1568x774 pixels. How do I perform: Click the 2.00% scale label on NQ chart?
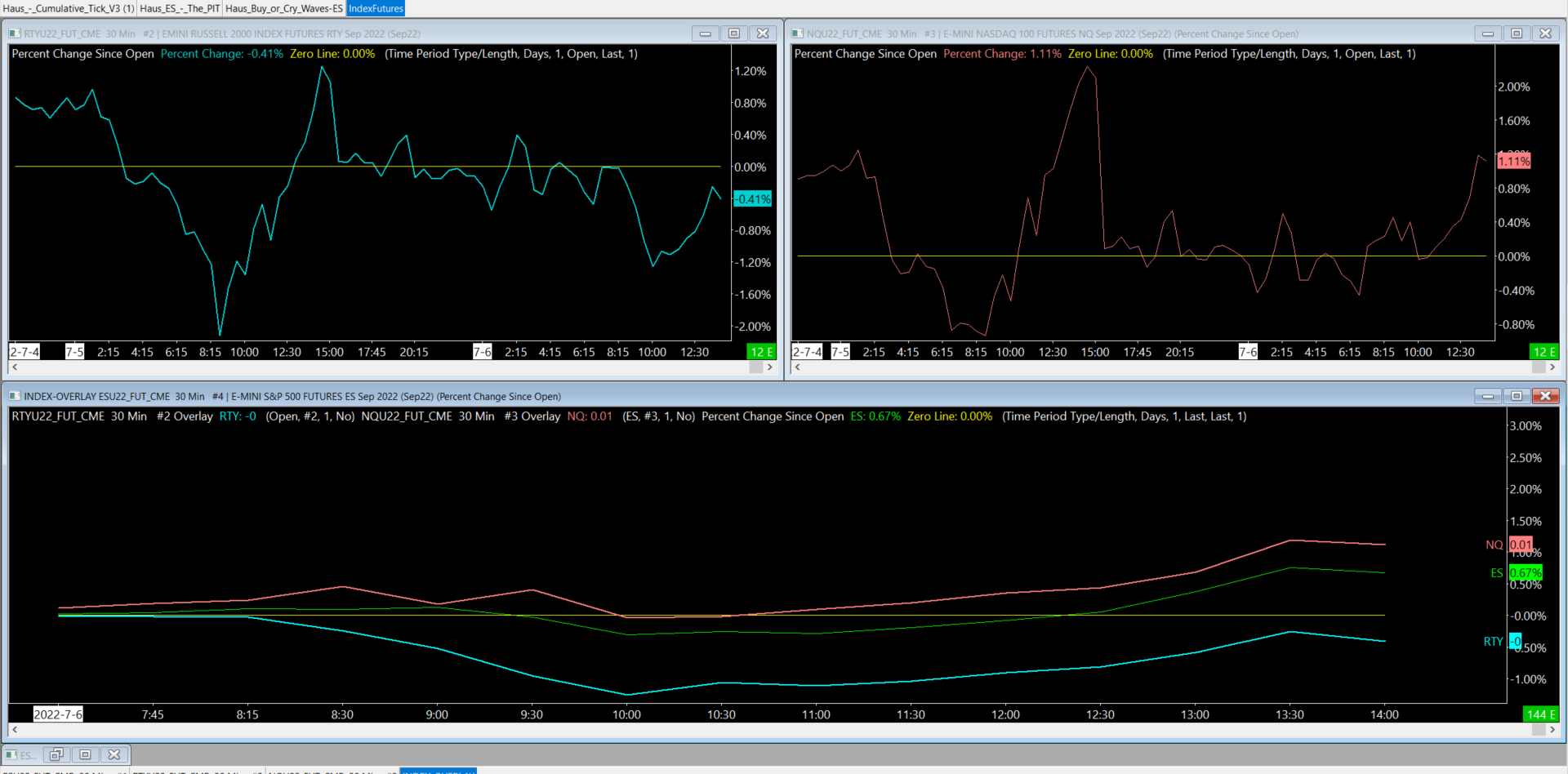(x=1513, y=87)
